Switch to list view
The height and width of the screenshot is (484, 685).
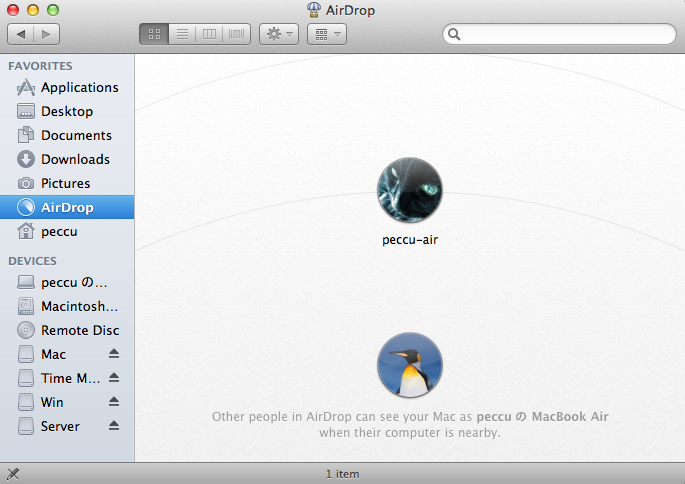182,34
